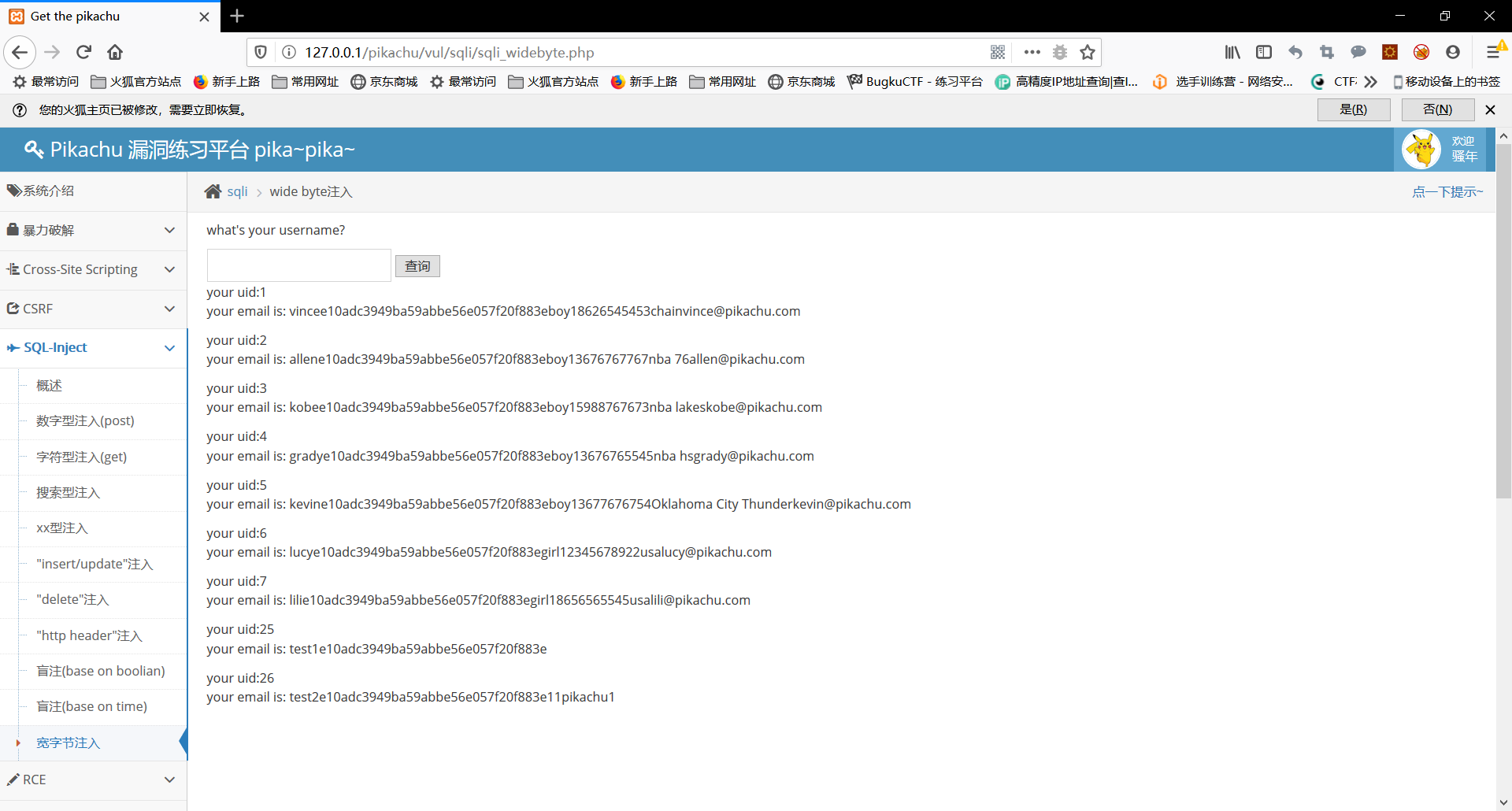Open the 概述 submenu item
Viewport: 1512px width, 811px height.
49,385
